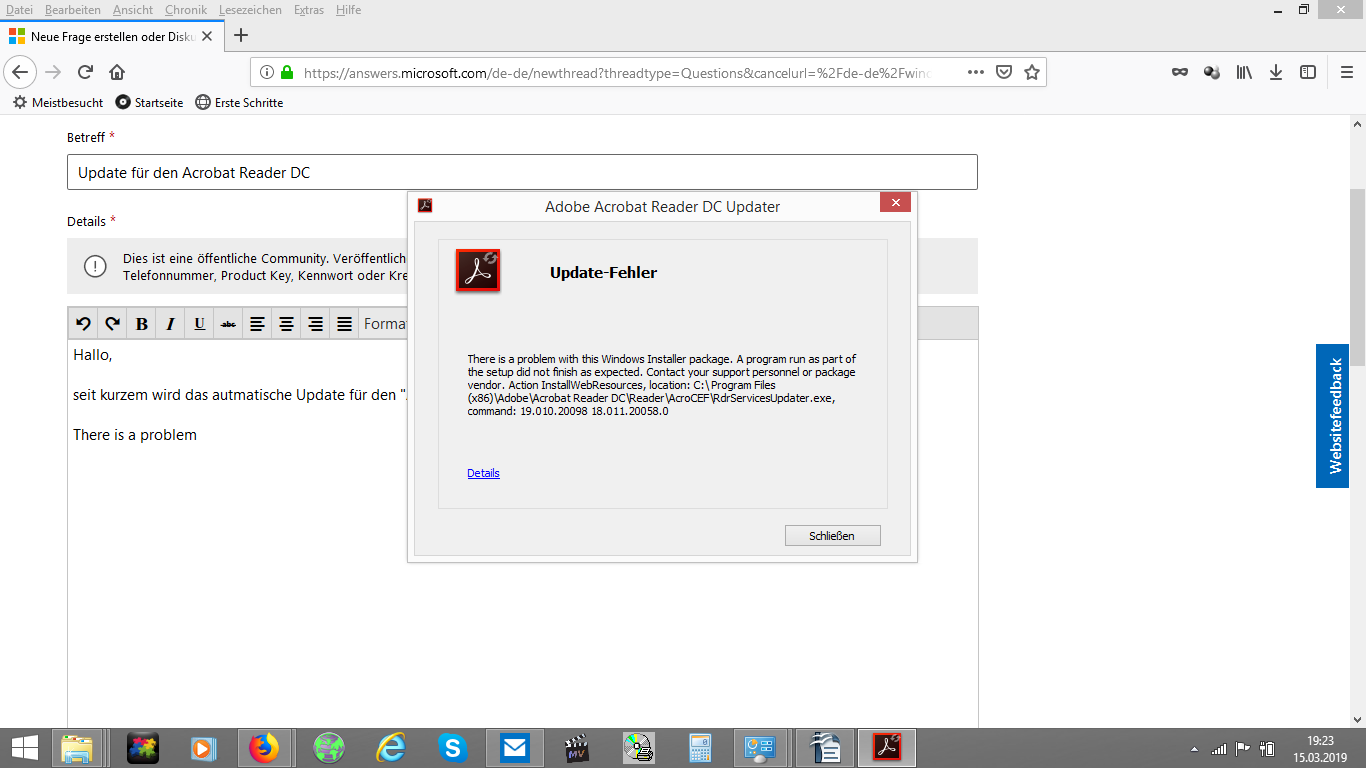Open the Erste Schritte bookmark
The height and width of the screenshot is (768, 1366).
tap(239, 102)
